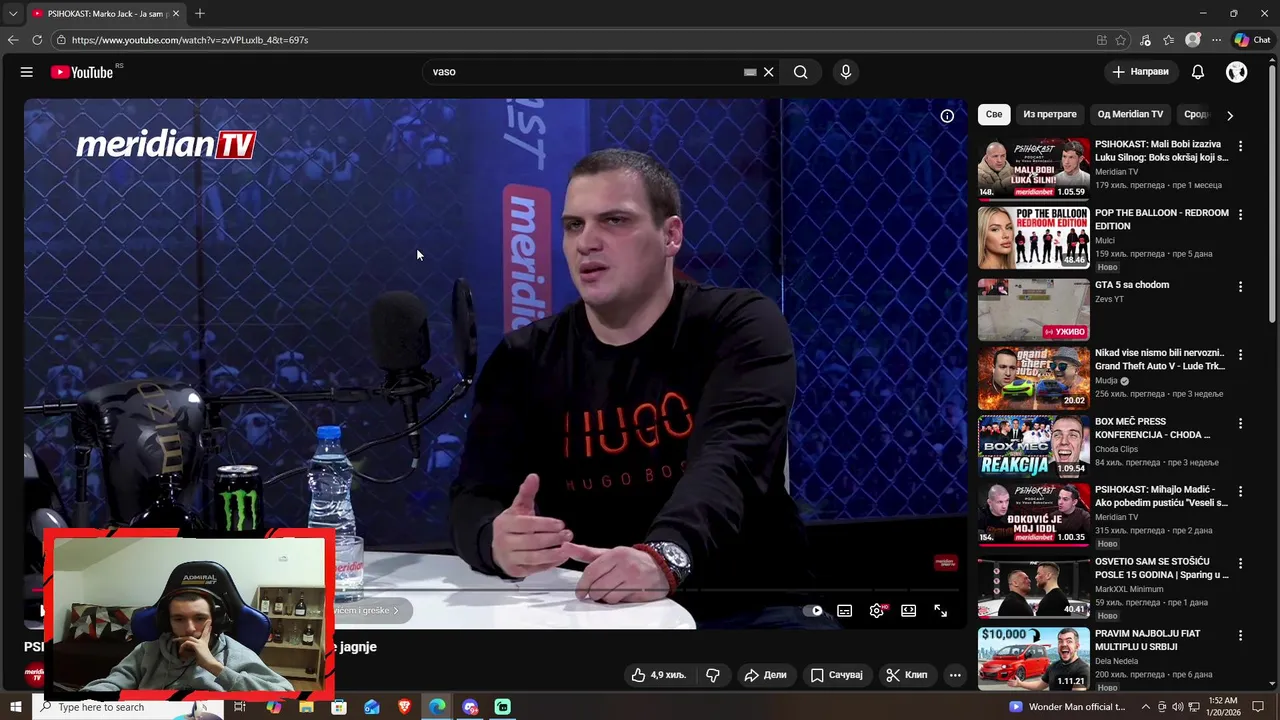Open favorites list icon
The height and width of the screenshot is (720, 1280).
pos(1169,40)
